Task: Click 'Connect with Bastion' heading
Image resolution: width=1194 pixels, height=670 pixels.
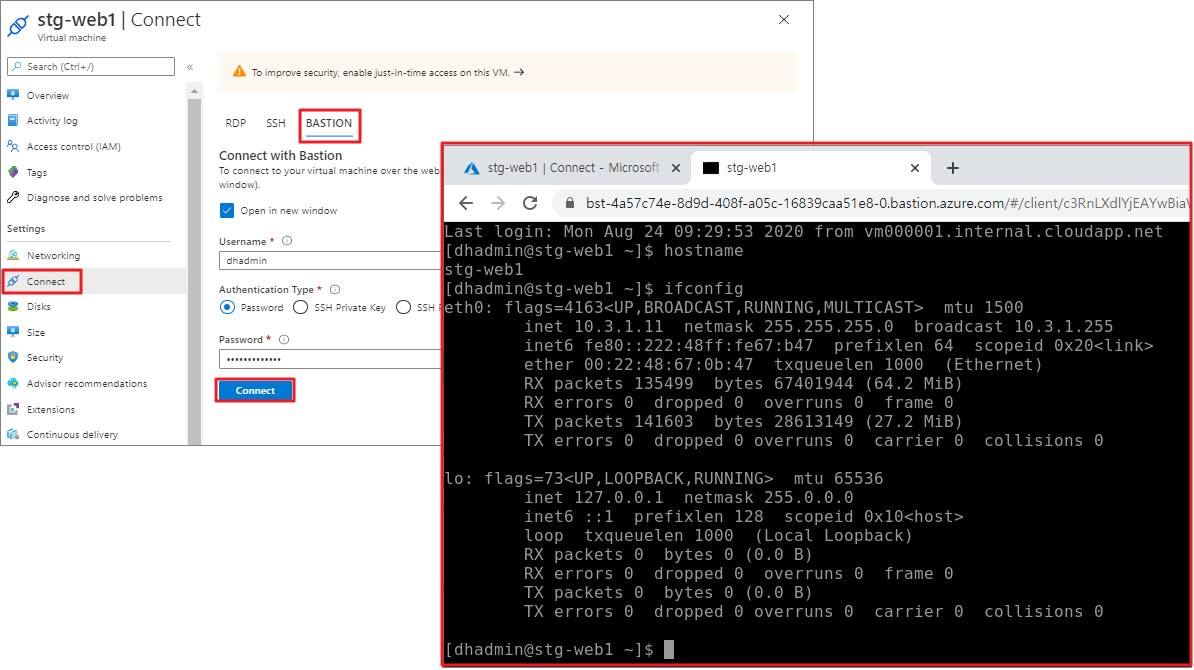Action: [x=280, y=155]
